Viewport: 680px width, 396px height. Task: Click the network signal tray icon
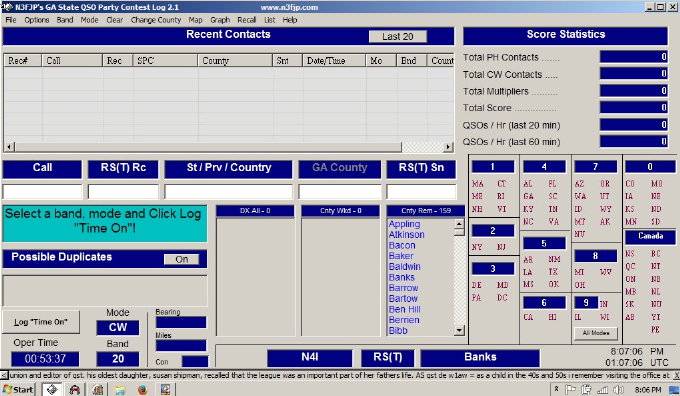[602, 389]
